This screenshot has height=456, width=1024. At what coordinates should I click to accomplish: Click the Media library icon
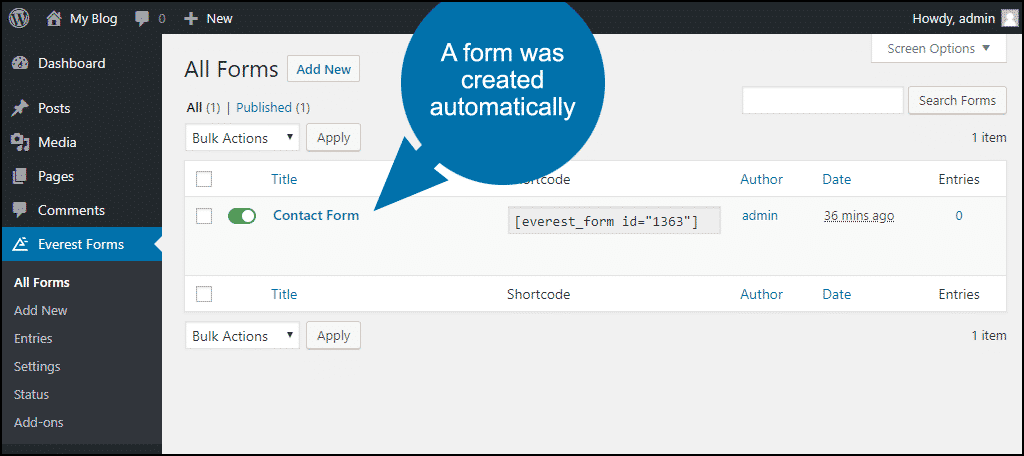(x=20, y=142)
